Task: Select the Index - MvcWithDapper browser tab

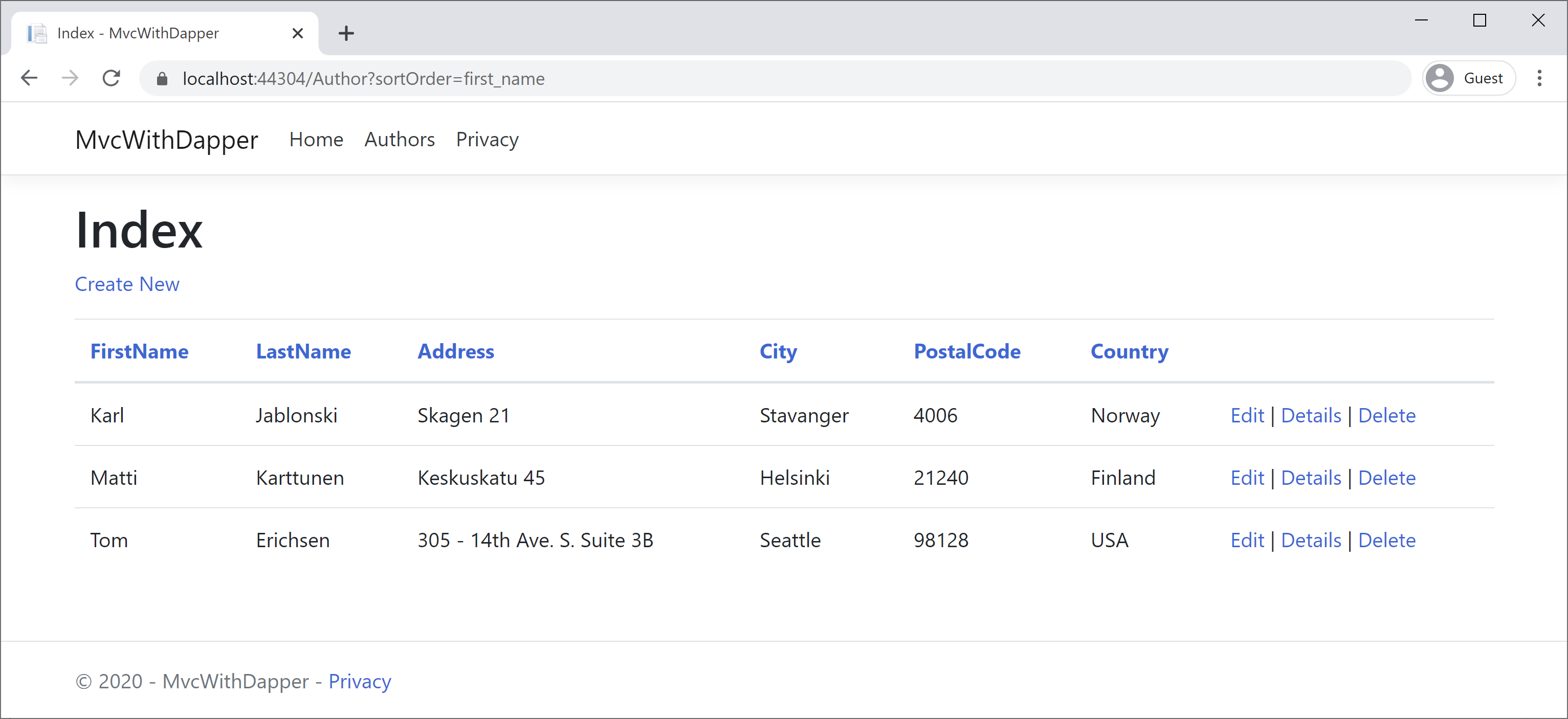Action: click(138, 33)
